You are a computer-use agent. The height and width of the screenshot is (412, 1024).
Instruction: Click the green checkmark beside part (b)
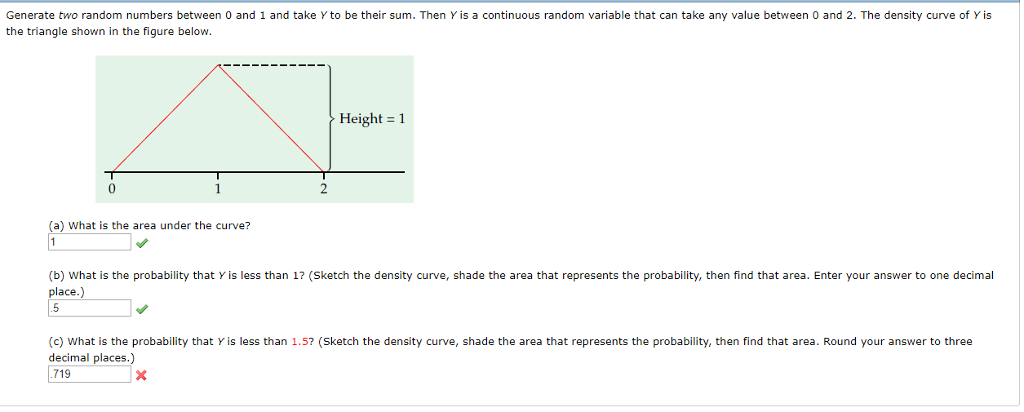click(x=142, y=309)
